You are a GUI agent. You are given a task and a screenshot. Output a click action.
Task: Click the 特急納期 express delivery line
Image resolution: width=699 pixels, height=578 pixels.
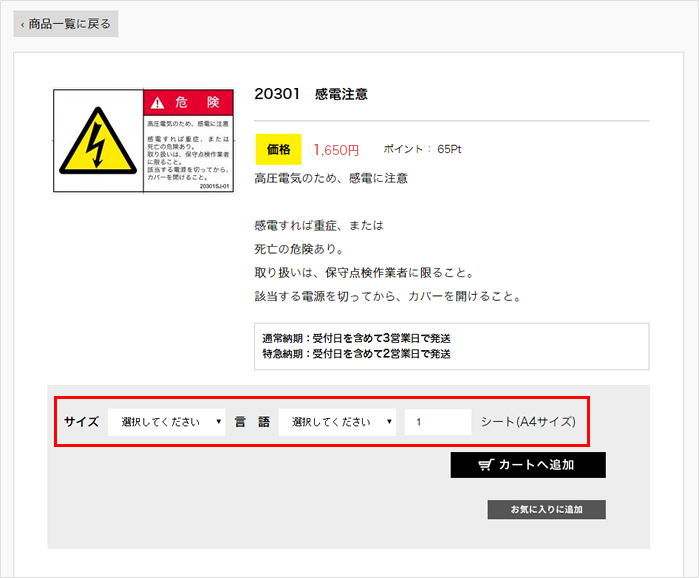[356, 354]
